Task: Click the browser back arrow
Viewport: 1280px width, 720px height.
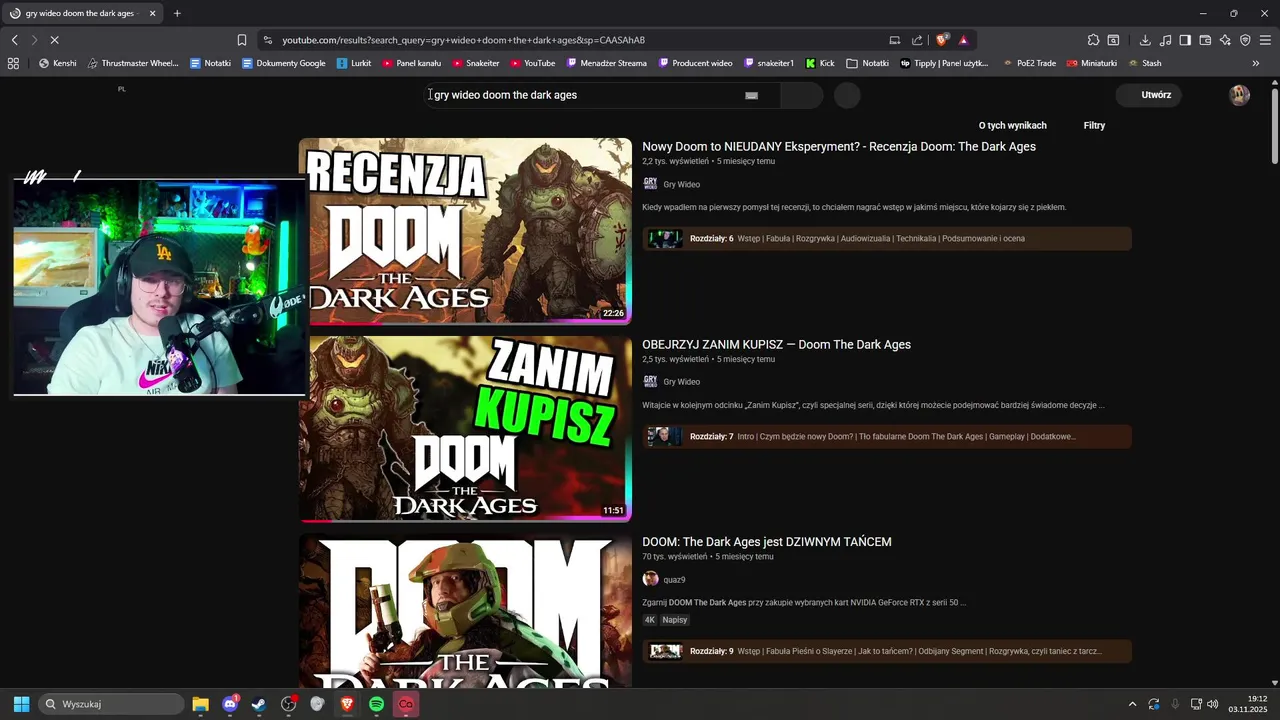Action: point(14,40)
